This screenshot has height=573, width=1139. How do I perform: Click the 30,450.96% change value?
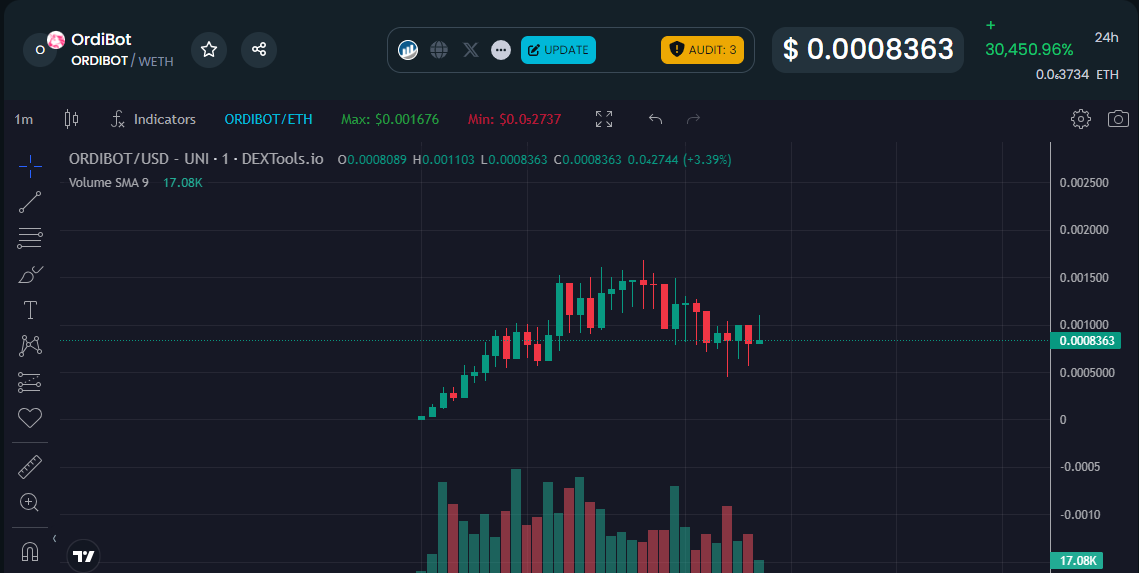point(1029,50)
